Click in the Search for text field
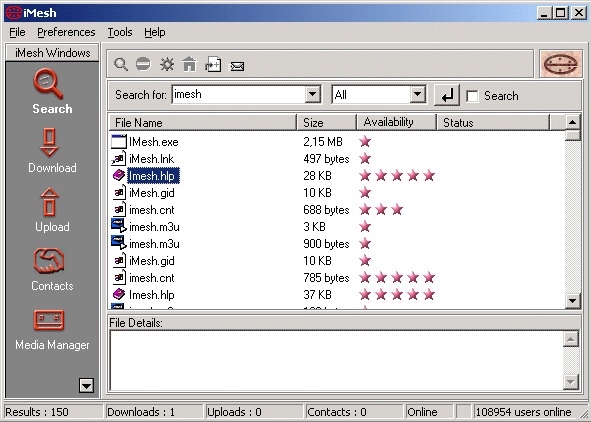 click(239, 94)
